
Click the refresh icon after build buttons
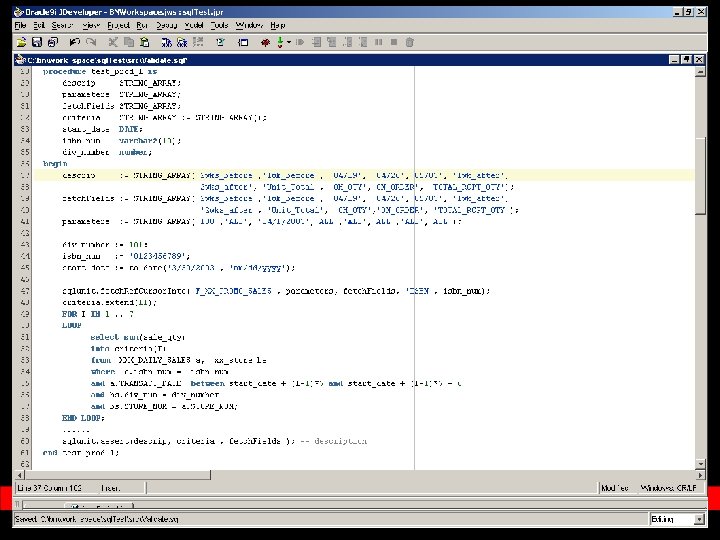(220, 42)
